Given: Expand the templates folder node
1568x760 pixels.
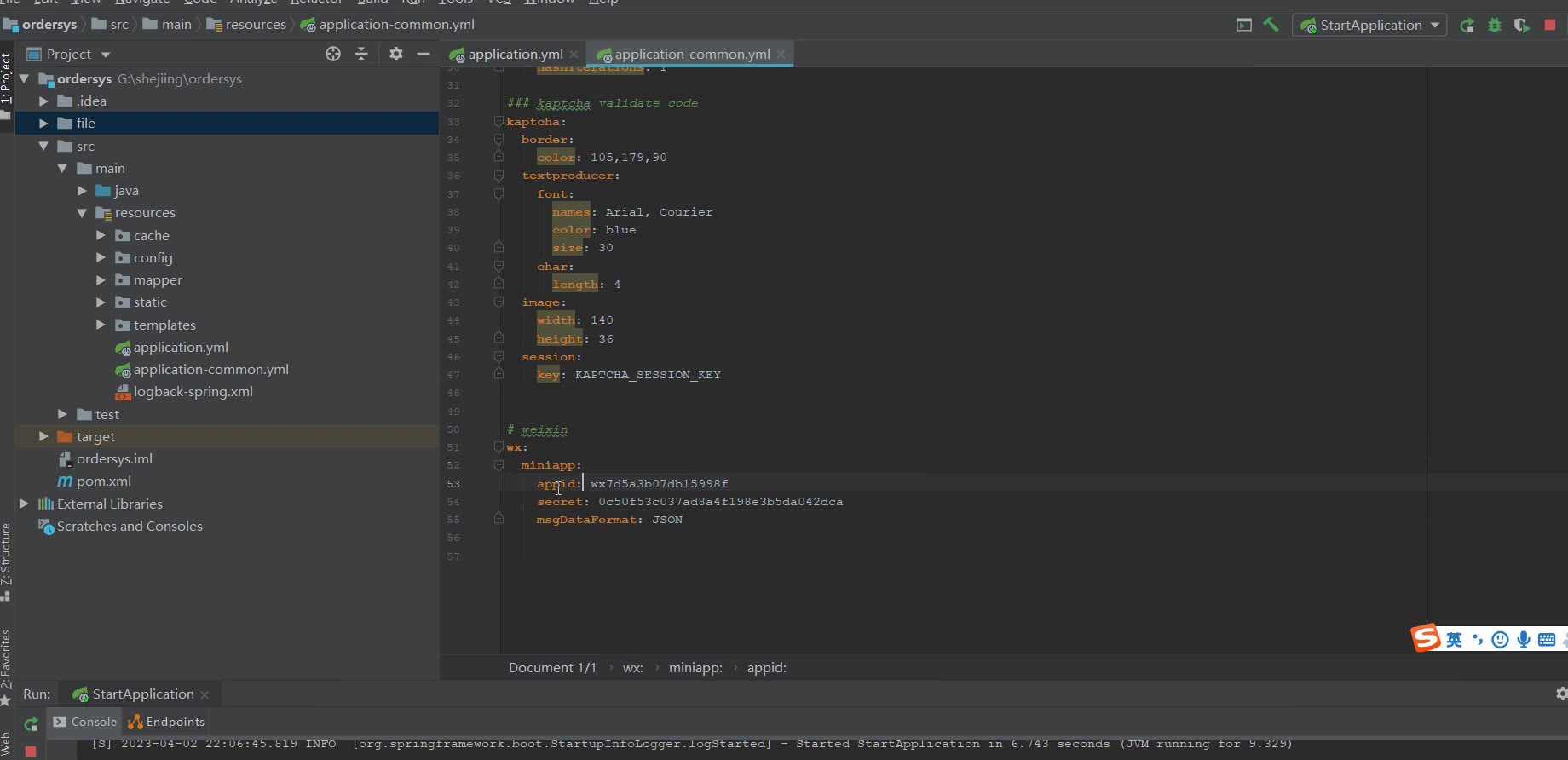Looking at the screenshot, I should tap(101, 325).
